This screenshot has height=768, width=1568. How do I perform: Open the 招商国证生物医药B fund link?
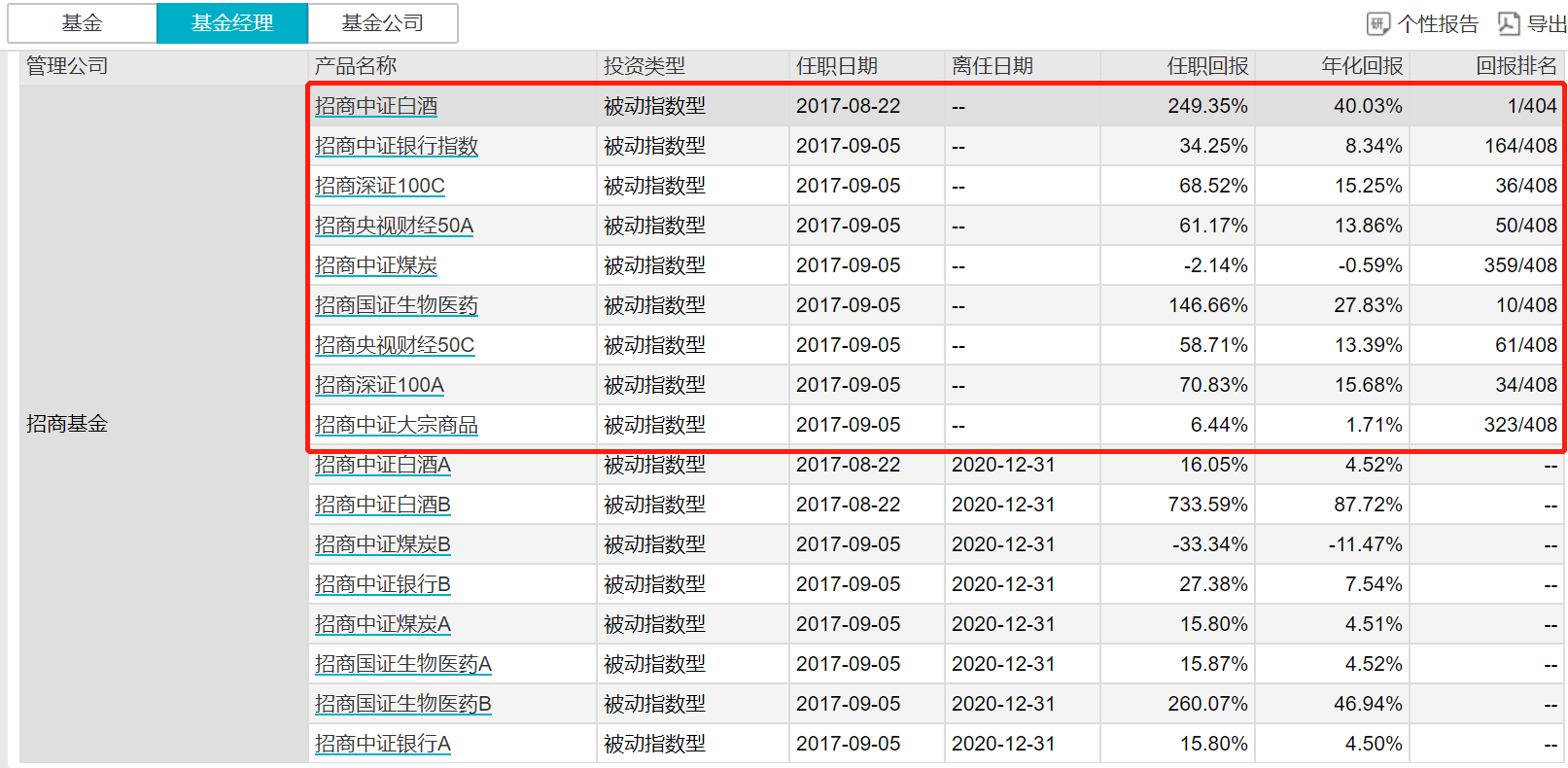point(403,704)
